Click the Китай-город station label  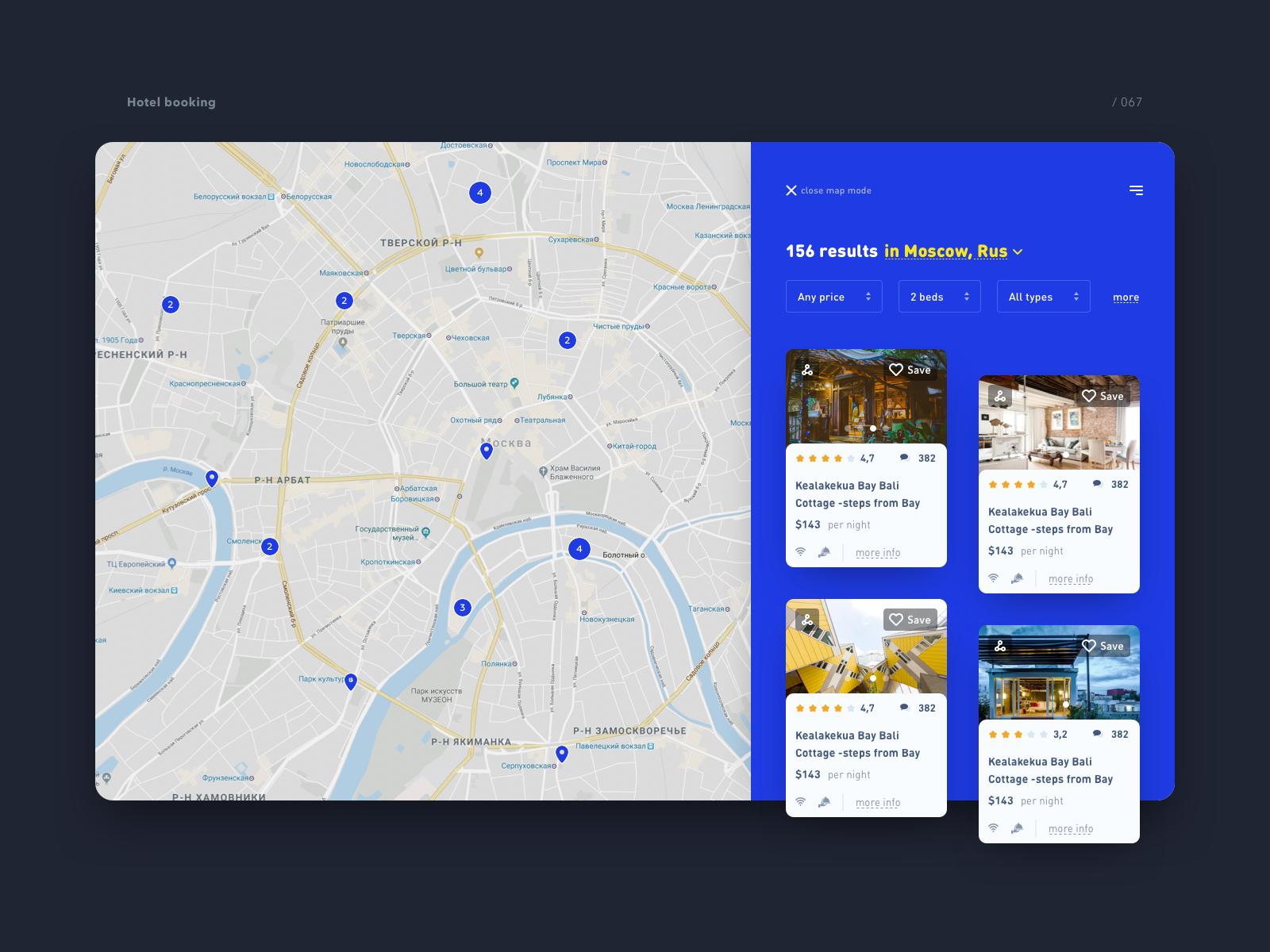coord(634,446)
